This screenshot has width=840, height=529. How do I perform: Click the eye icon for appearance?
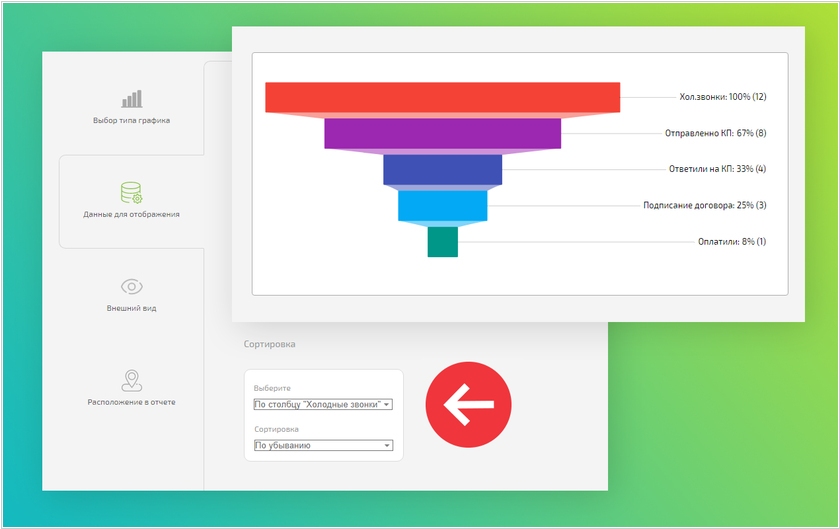(x=132, y=287)
